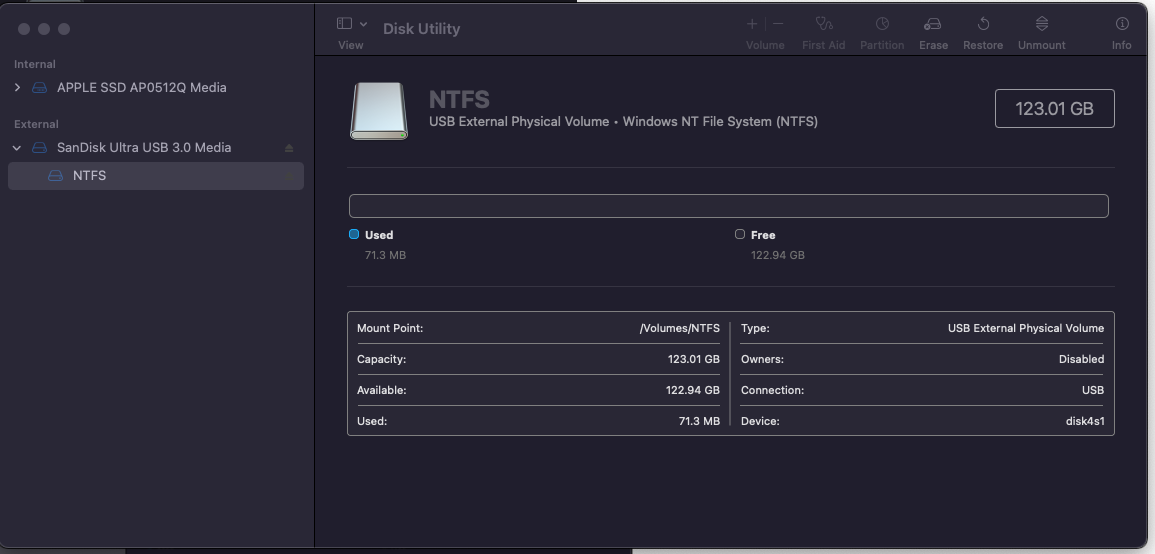
Task: Click the 123.01 GB size box
Action: pos(1054,108)
